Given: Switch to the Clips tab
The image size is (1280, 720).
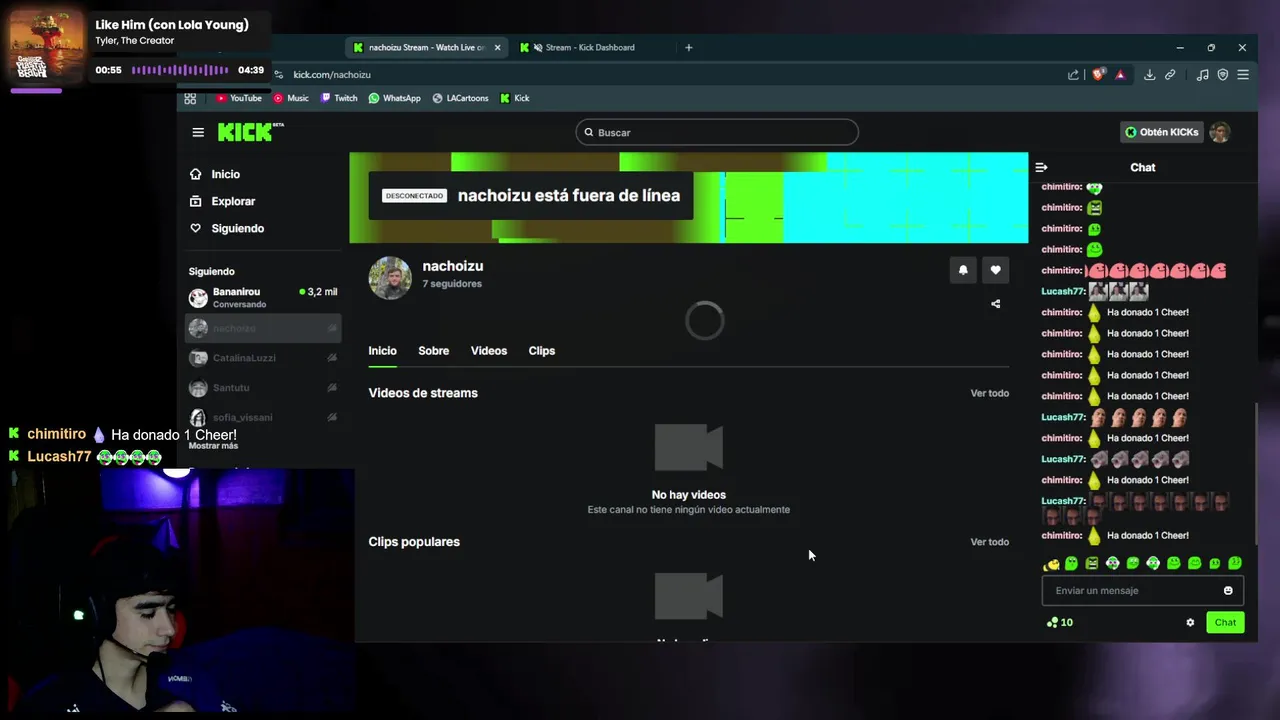Looking at the screenshot, I should coord(542,351).
